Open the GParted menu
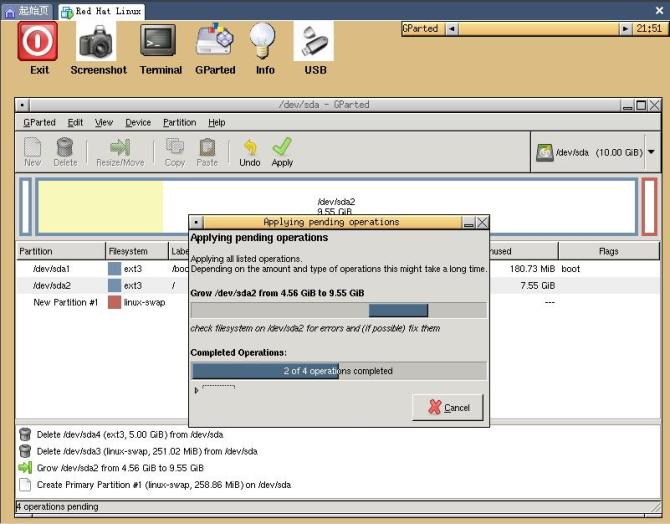 pos(39,123)
